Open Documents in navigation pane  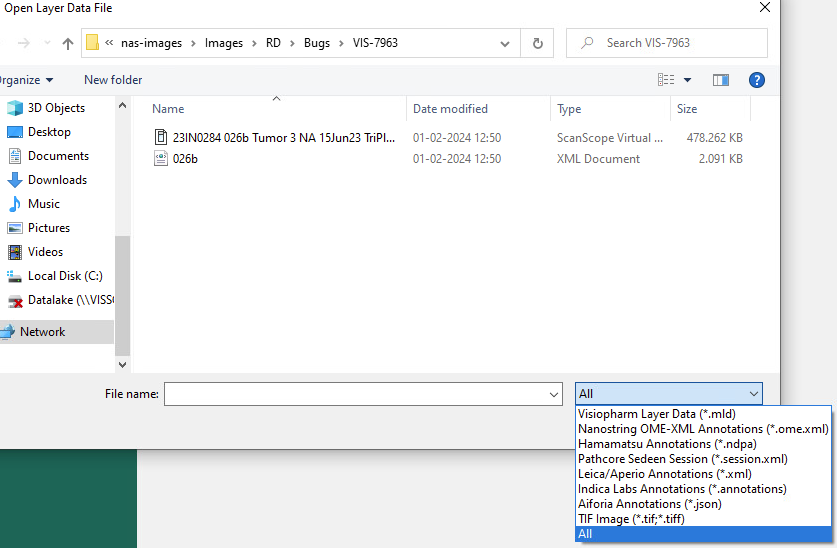pyautogui.click(x=58, y=156)
